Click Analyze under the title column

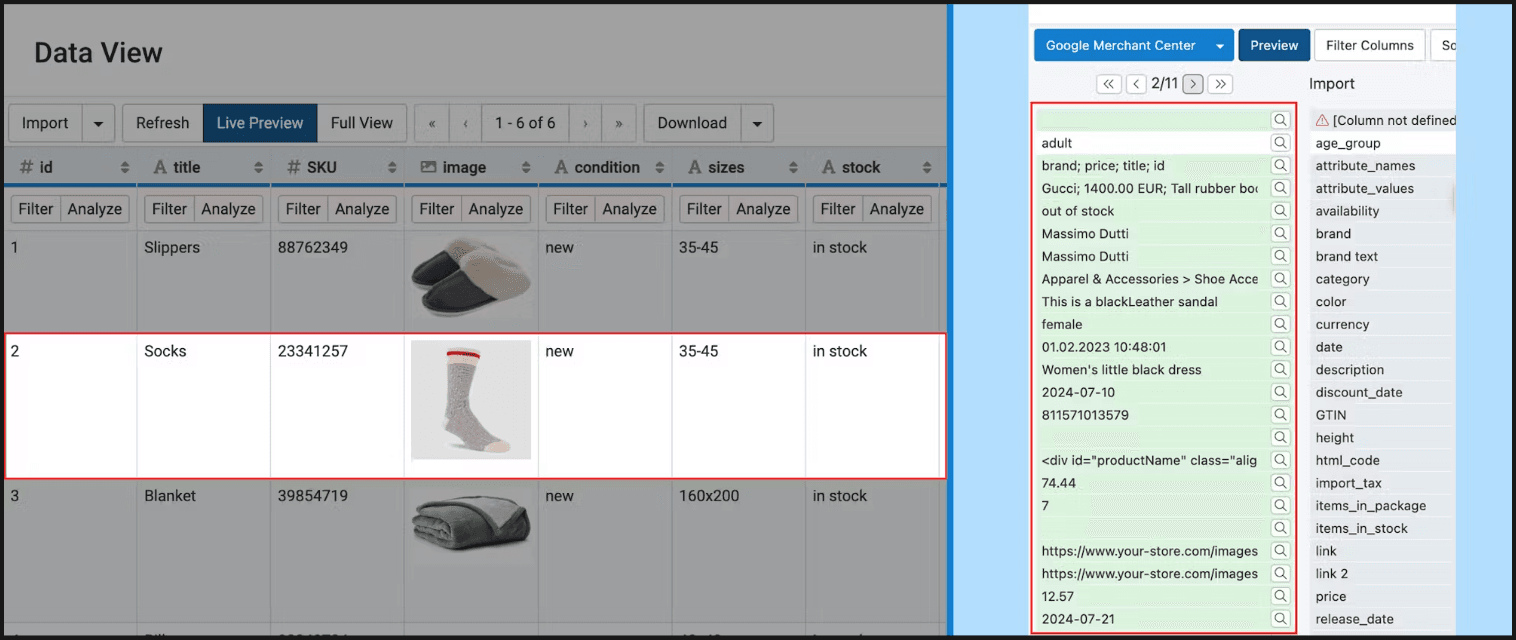tap(228, 209)
